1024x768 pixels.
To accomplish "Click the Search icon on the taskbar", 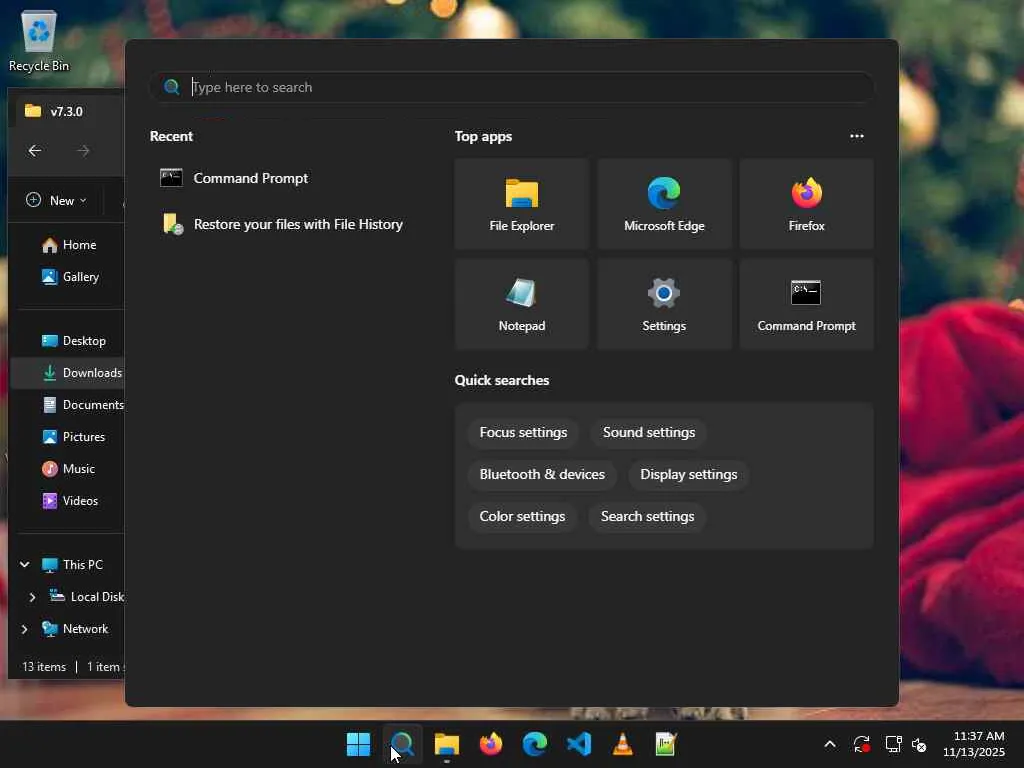I will point(402,744).
